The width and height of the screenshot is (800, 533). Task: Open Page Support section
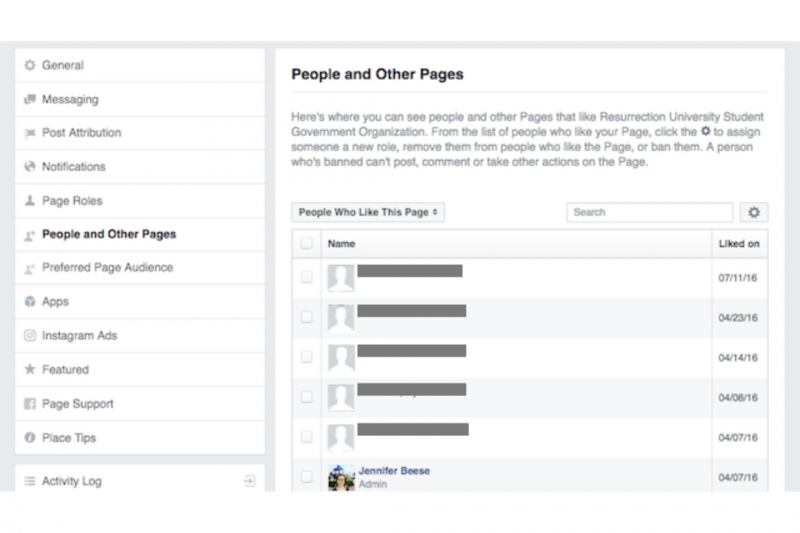tap(140, 403)
